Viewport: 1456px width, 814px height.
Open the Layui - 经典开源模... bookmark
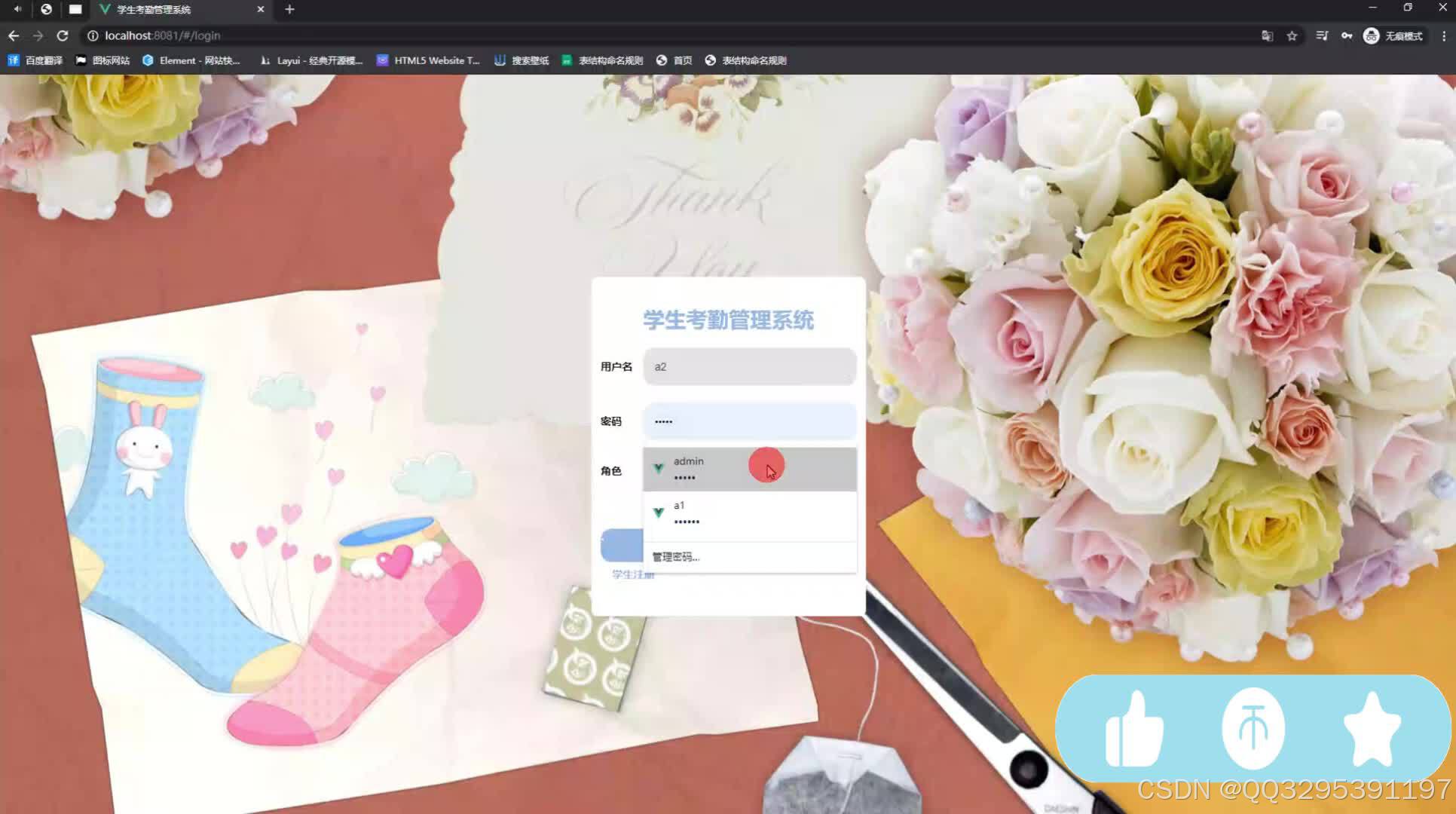pyautogui.click(x=311, y=60)
